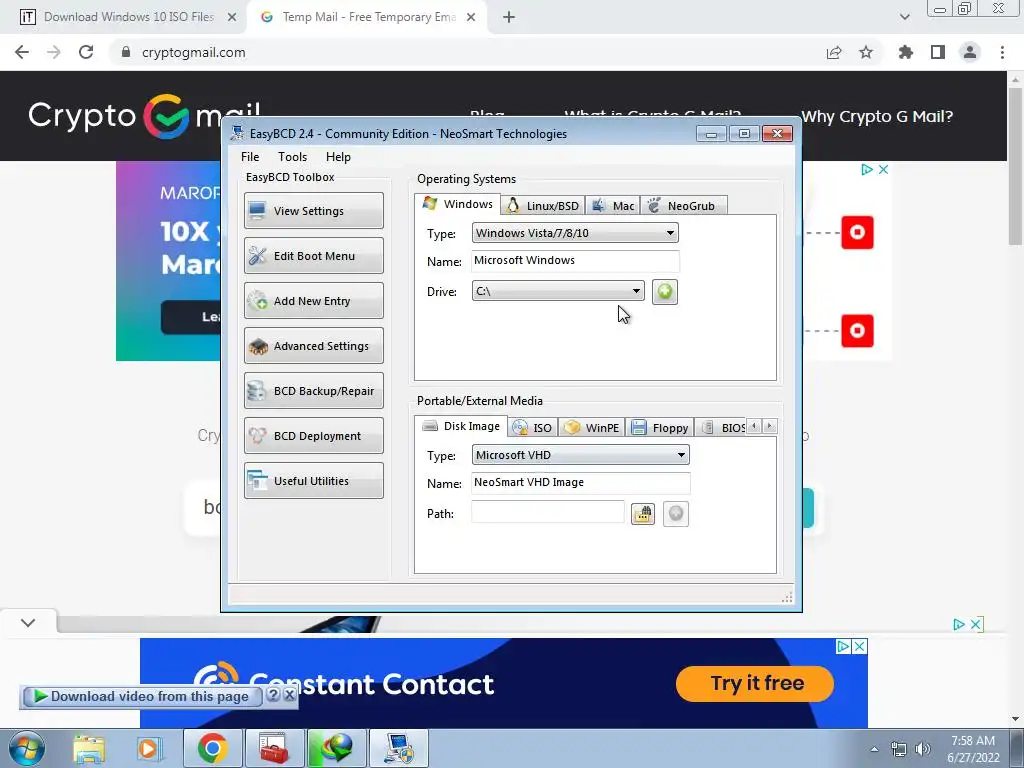Image resolution: width=1024 pixels, height=768 pixels.
Task: Click the Chrome forward arrow
Action: click(x=54, y=52)
